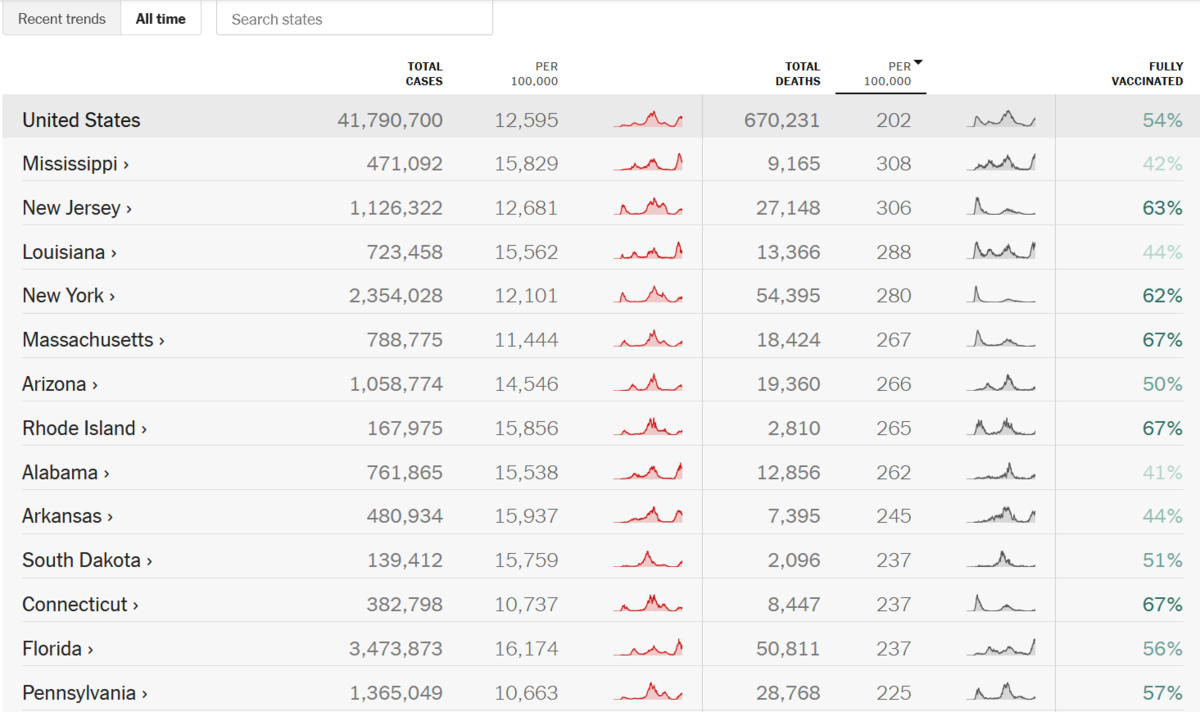Click the Mississippi gray deaths sparkline

(1001, 163)
